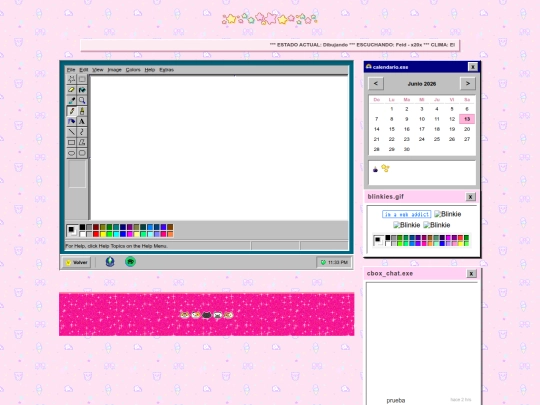Pick the Fill With Color bucket tool
This screenshot has height=405, width=540.
[82, 90]
